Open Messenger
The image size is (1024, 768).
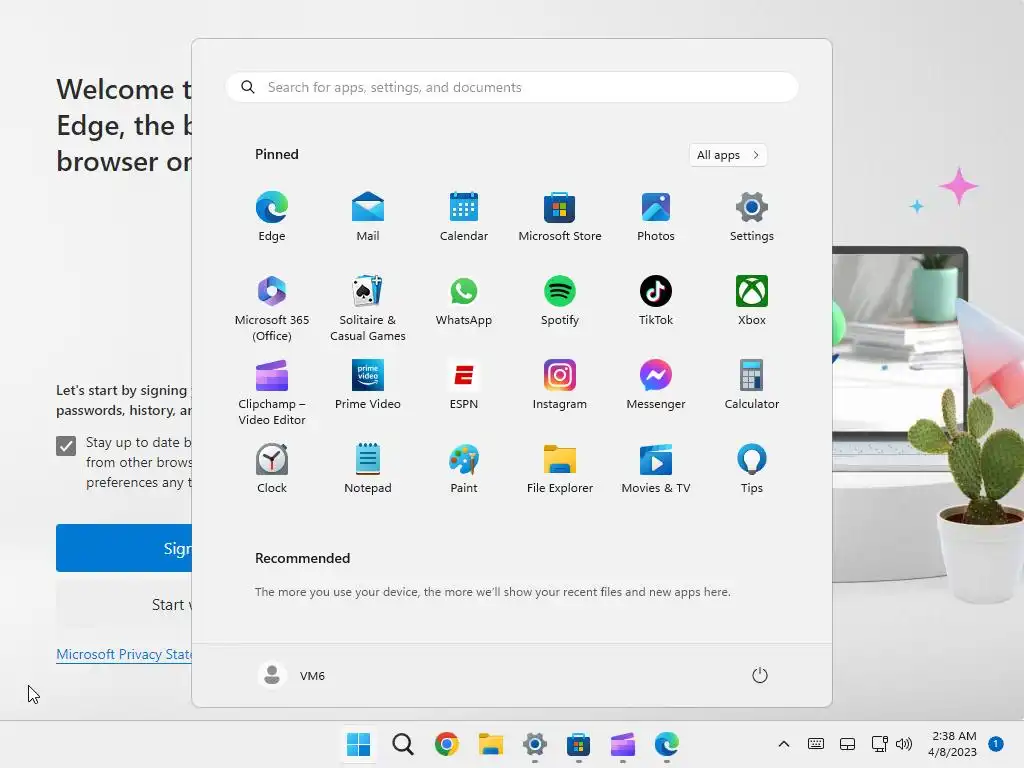coord(656,385)
